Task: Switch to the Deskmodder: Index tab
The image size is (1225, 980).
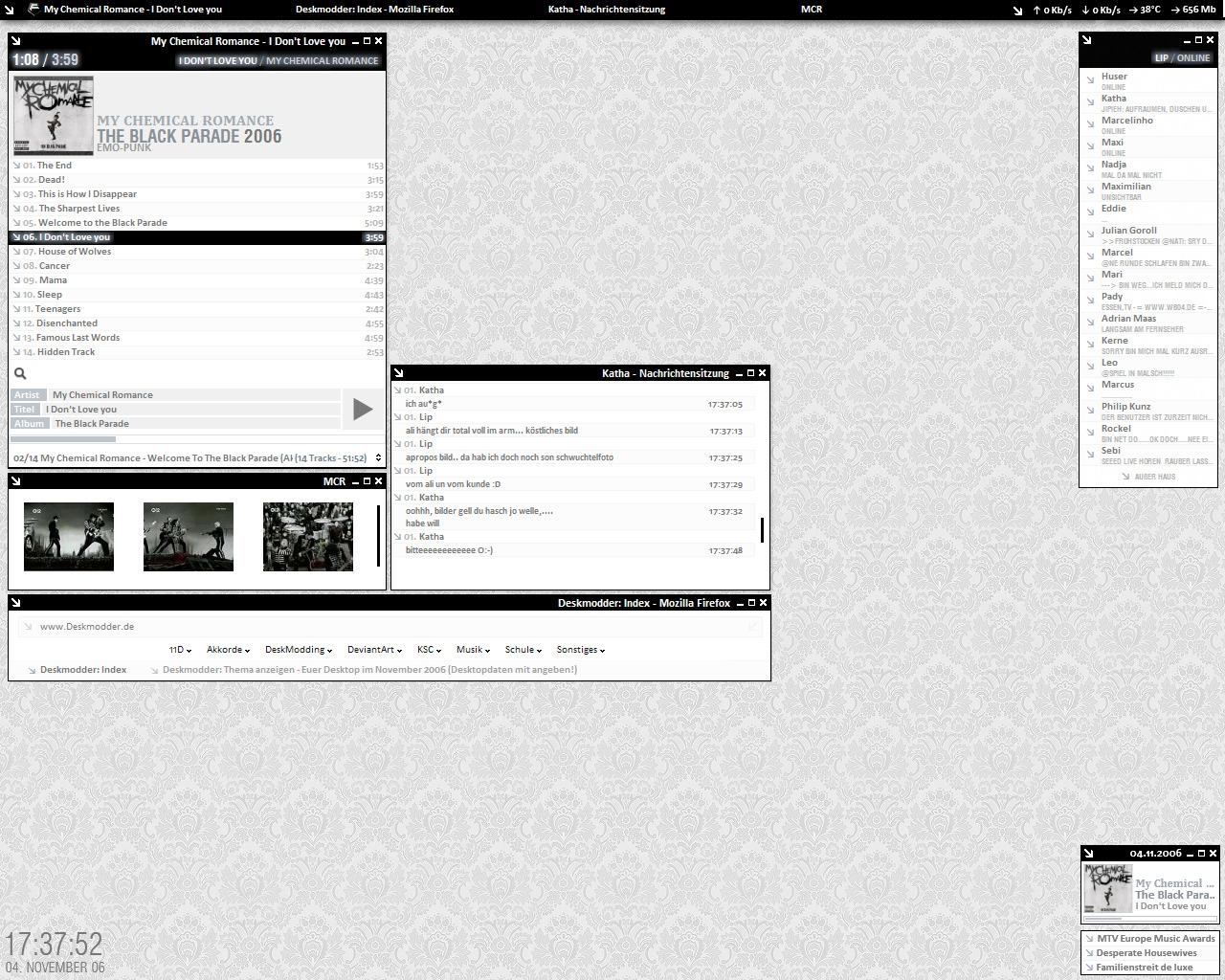Action: [x=83, y=670]
